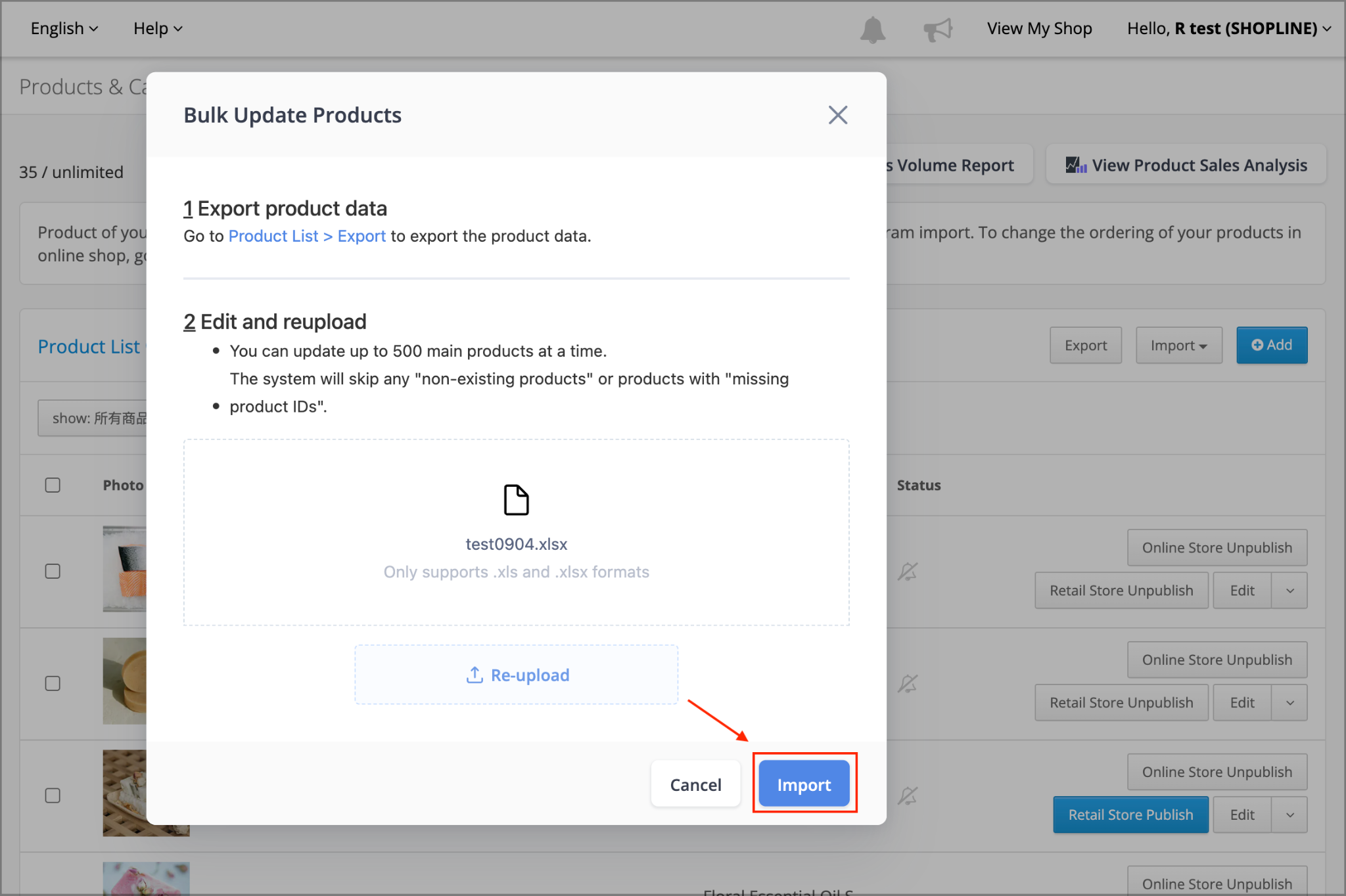The height and width of the screenshot is (896, 1346).
Task: Click Online Store Unpublish in second row
Action: tap(1217, 660)
